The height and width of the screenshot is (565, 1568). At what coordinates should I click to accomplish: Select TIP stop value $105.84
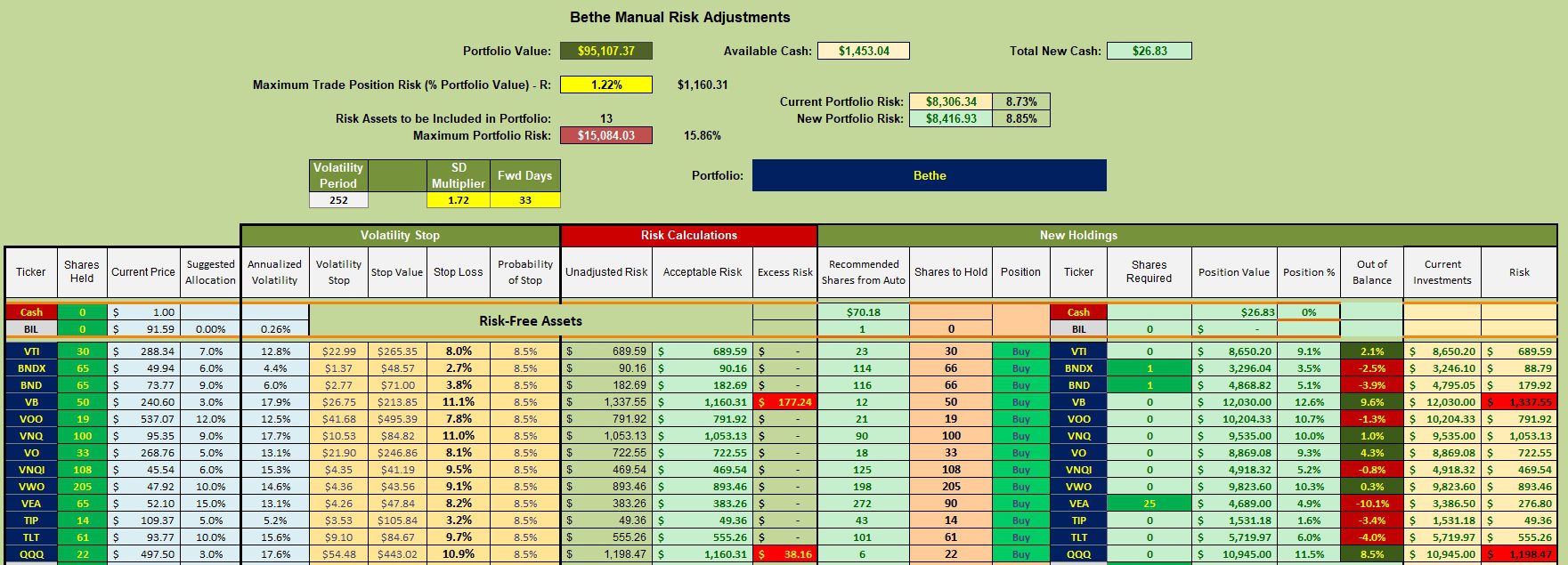click(397, 521)
